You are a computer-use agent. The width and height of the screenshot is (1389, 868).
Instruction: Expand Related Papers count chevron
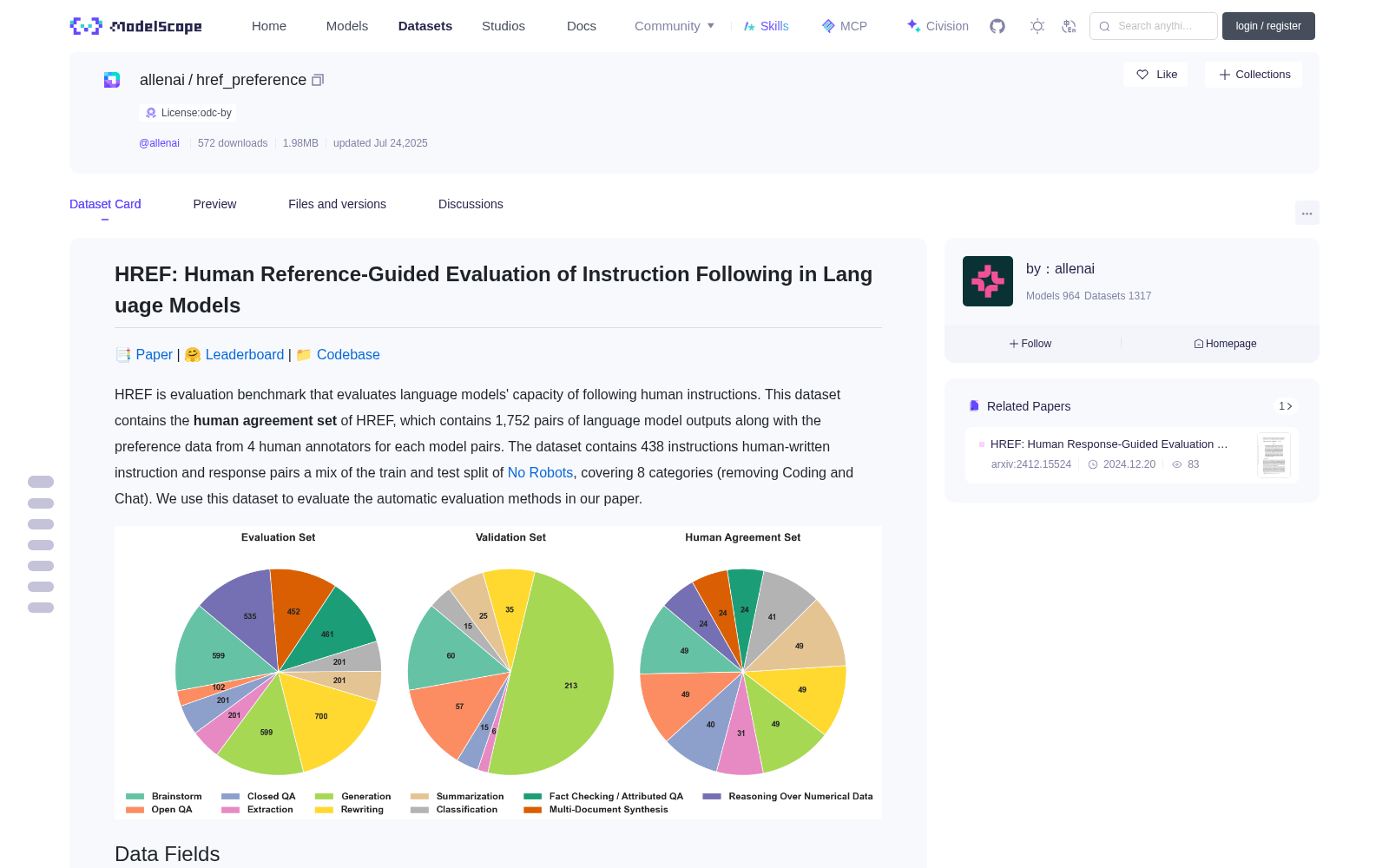coord(1286,406)
